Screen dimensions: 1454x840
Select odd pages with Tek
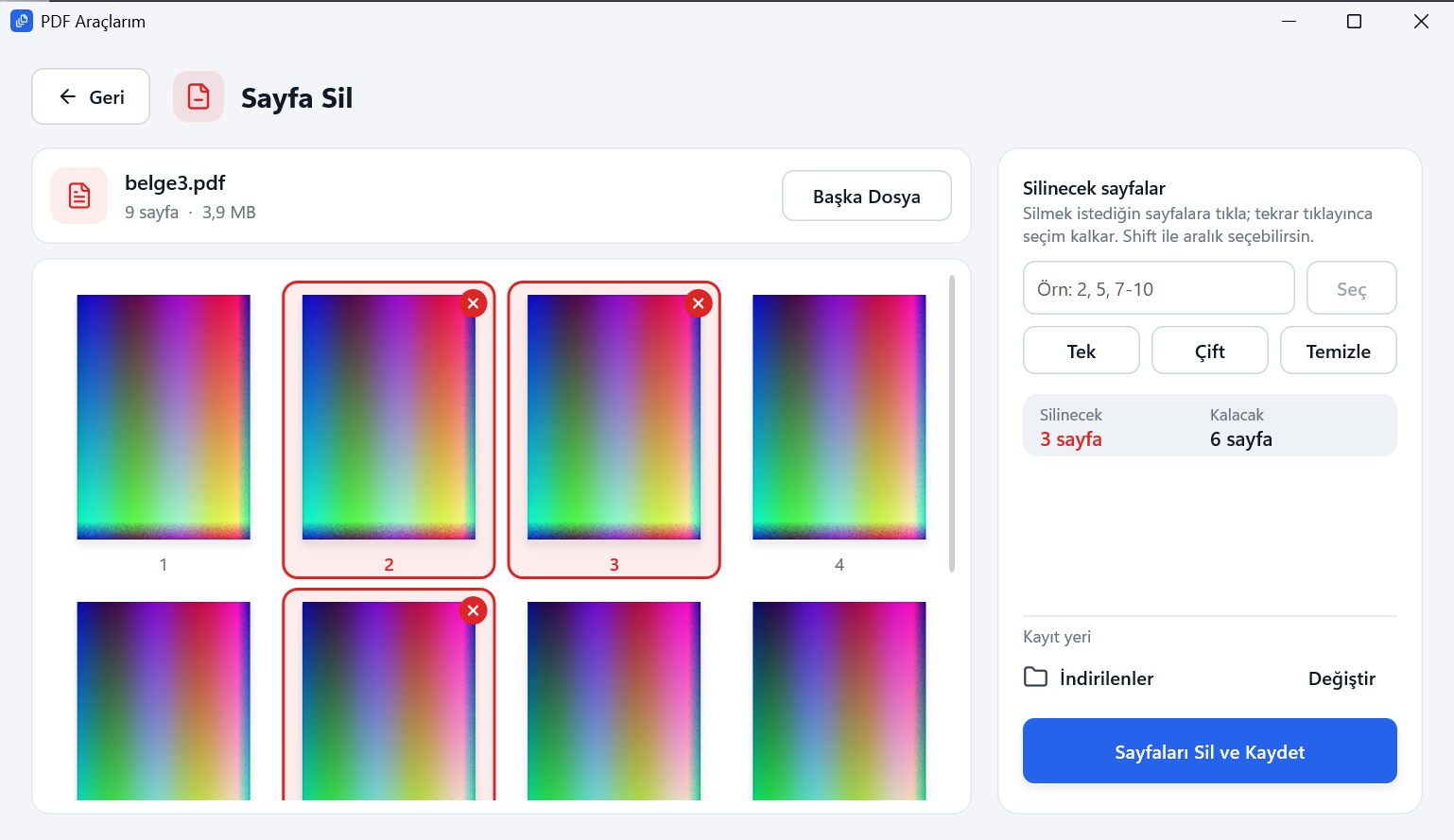click(1082, 351)
